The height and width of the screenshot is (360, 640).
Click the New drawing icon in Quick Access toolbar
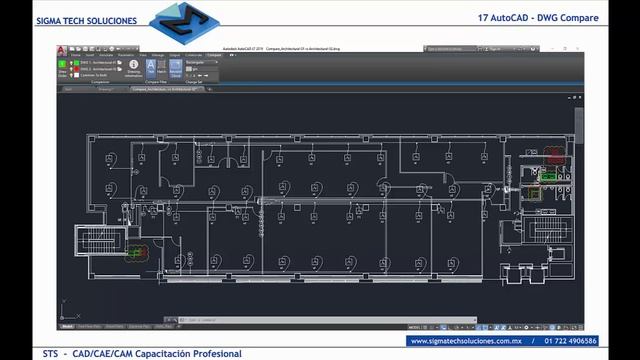pyautogui.click(x=72, y=49)
